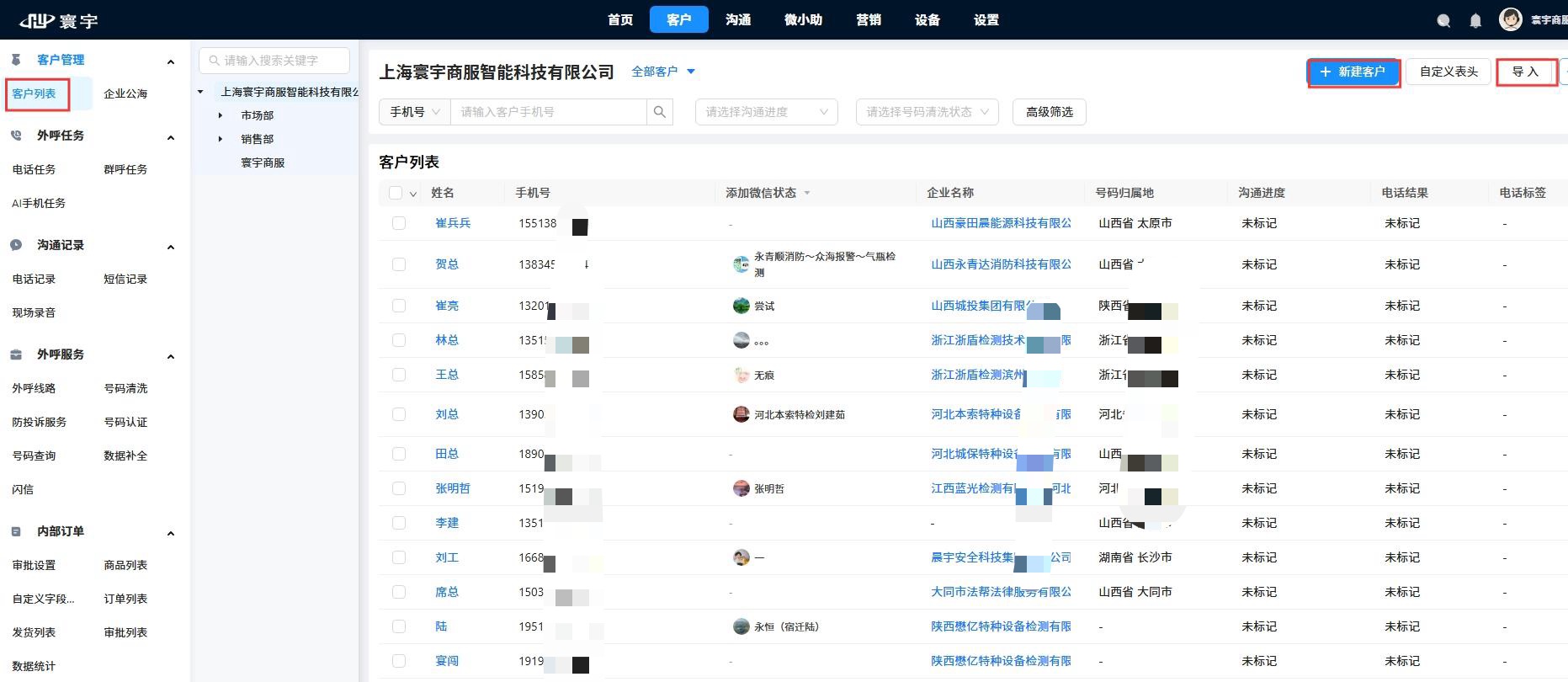Click WeChat avatar in 林总 row
This screenshot has width=1568, height=682.
coord(741,340)
